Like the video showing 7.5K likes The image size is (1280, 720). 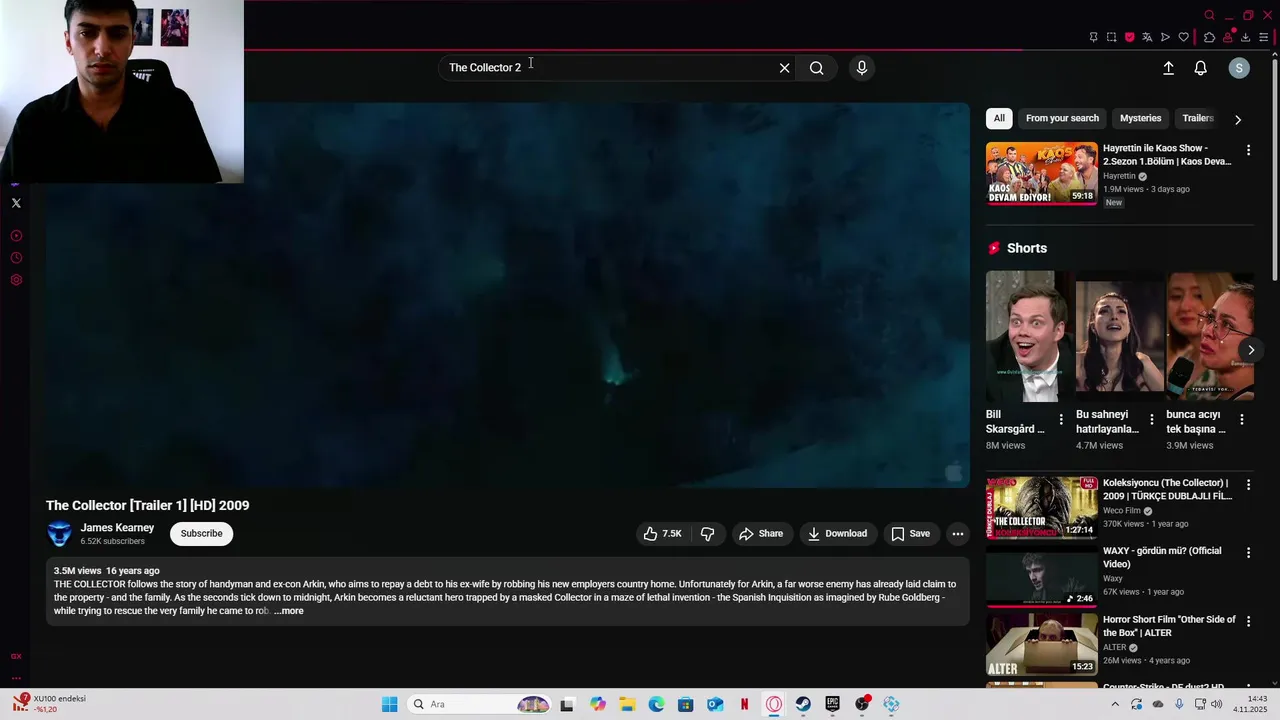coord(663,534)
